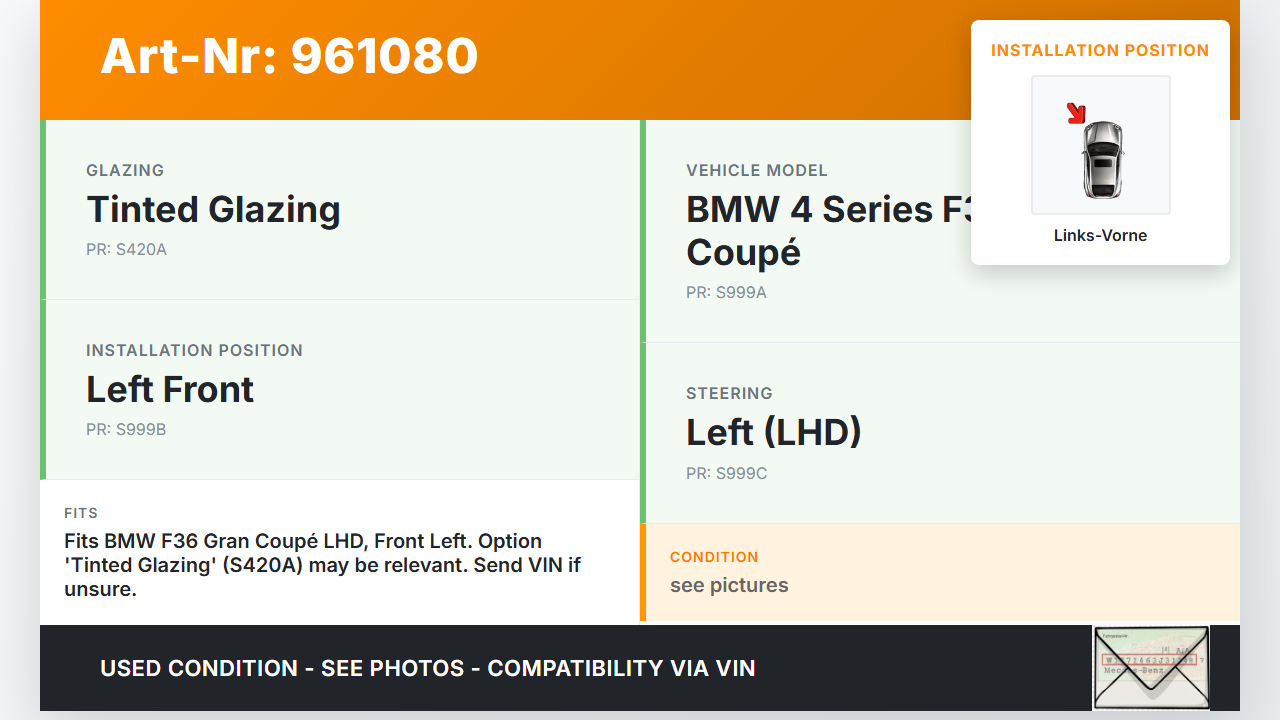Screen dimensions: 1280x720
Task: Select the Left (LHD) steering value
Action: (x=773, y=433)
